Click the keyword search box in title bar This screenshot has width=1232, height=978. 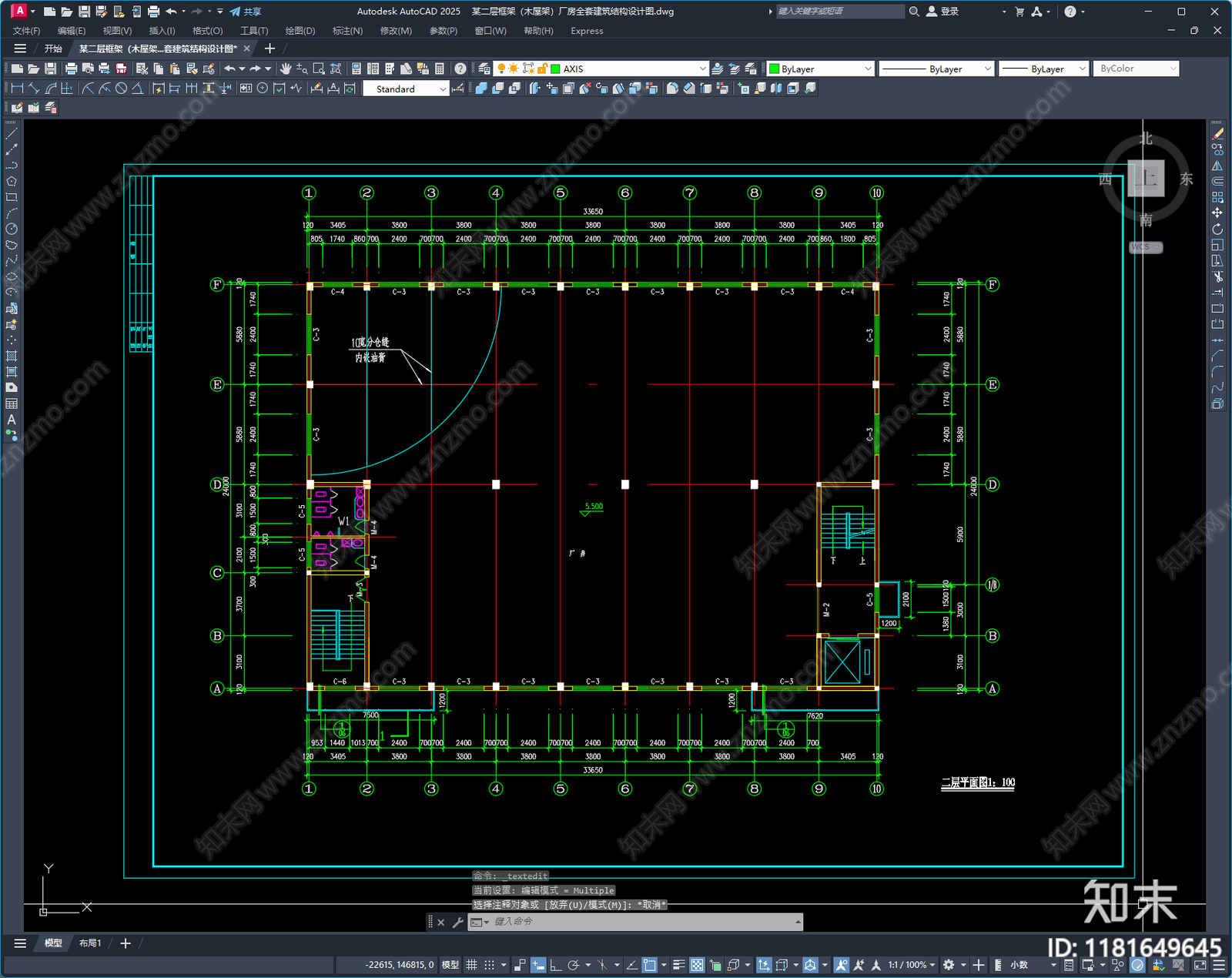[839, 12]
